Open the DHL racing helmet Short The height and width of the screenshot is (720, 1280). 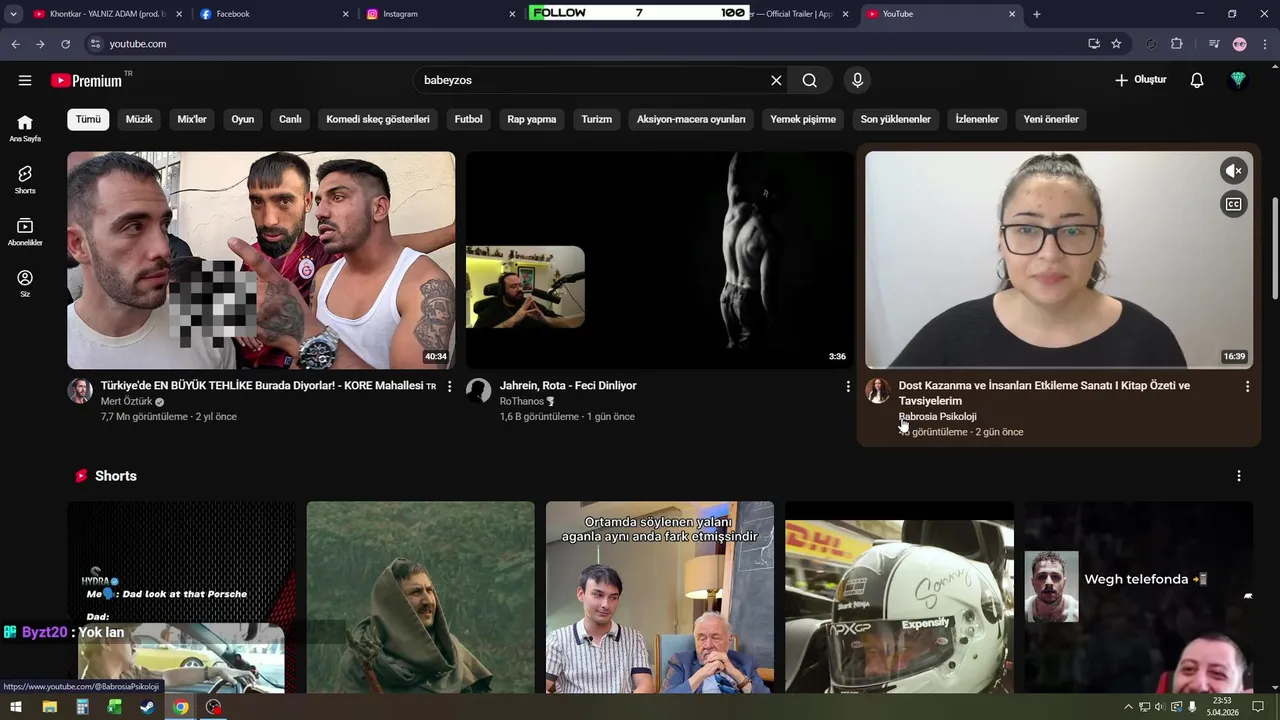click(899, 597)
